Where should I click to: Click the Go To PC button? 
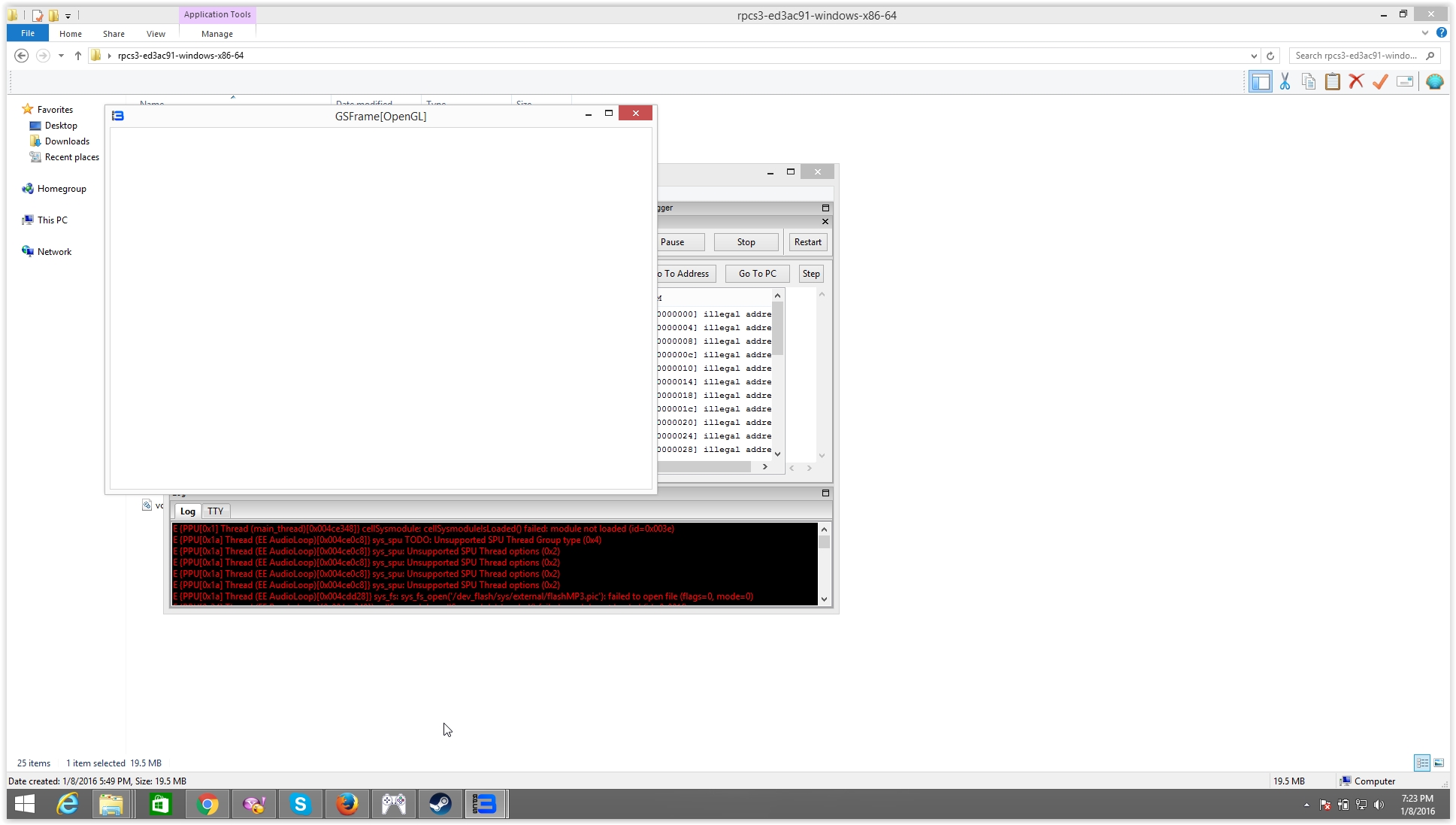click(757, 274)
